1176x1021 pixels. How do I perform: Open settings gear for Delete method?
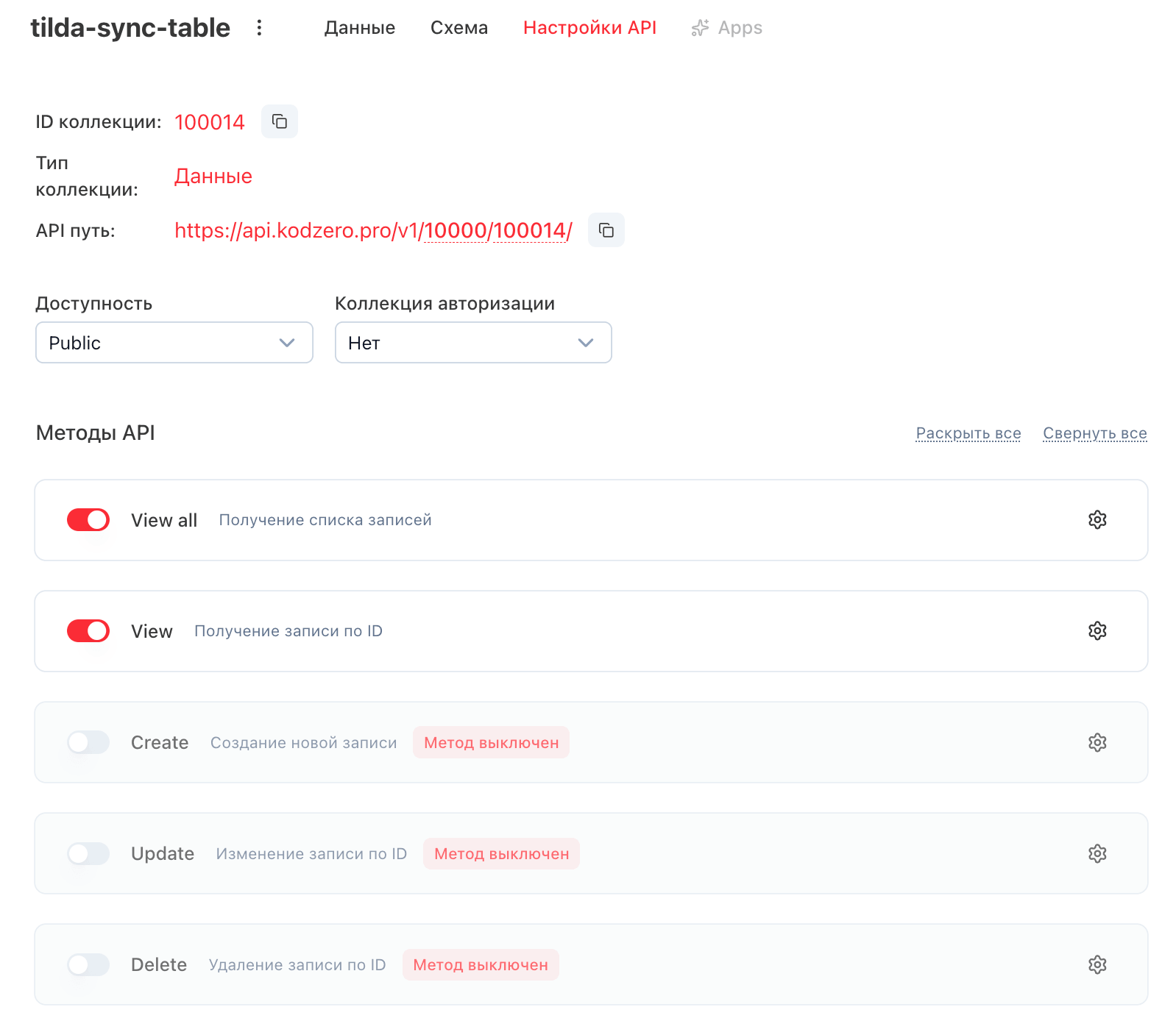[1097, 964]
